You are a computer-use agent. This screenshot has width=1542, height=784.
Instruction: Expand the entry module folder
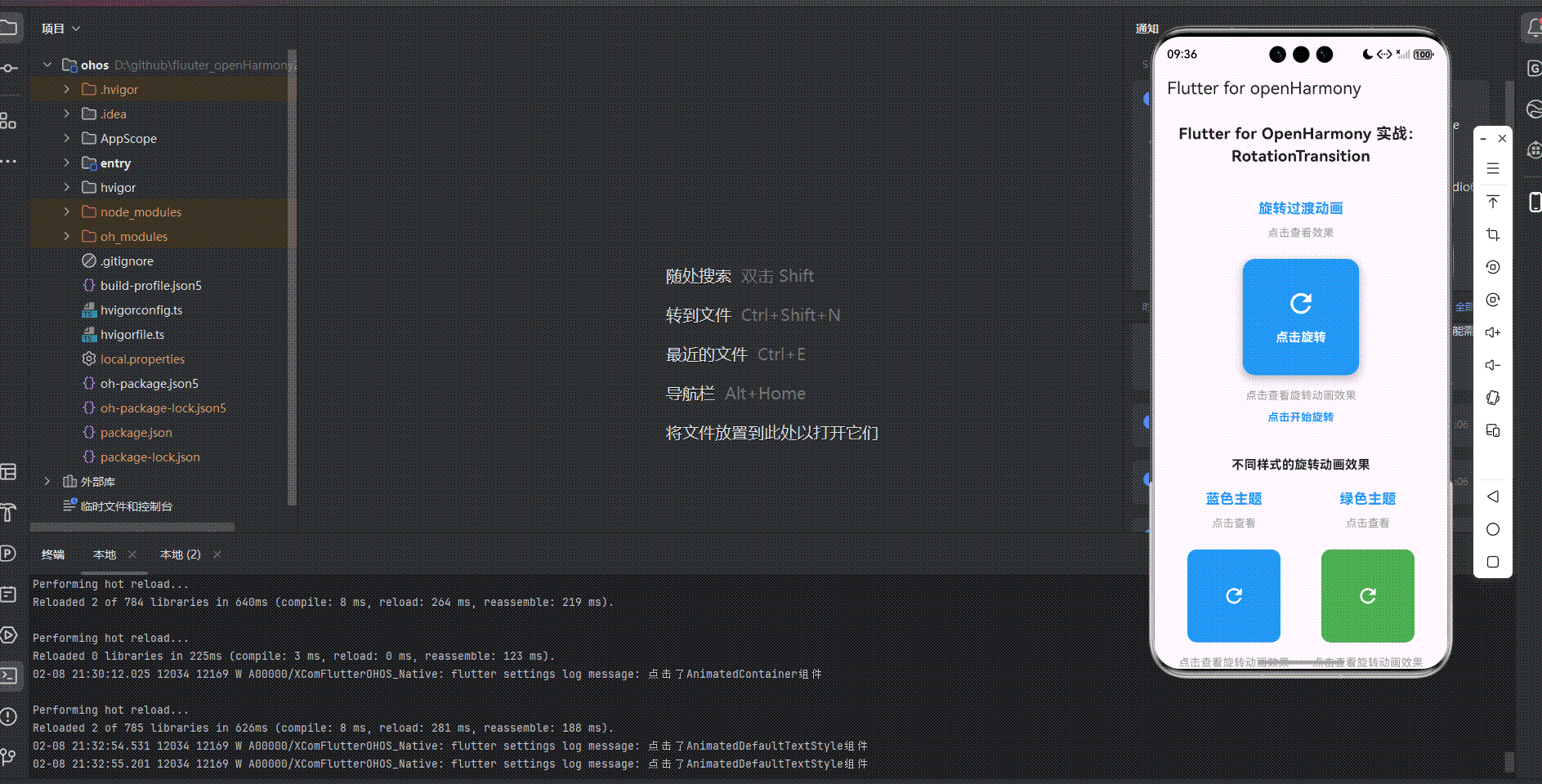67,163
